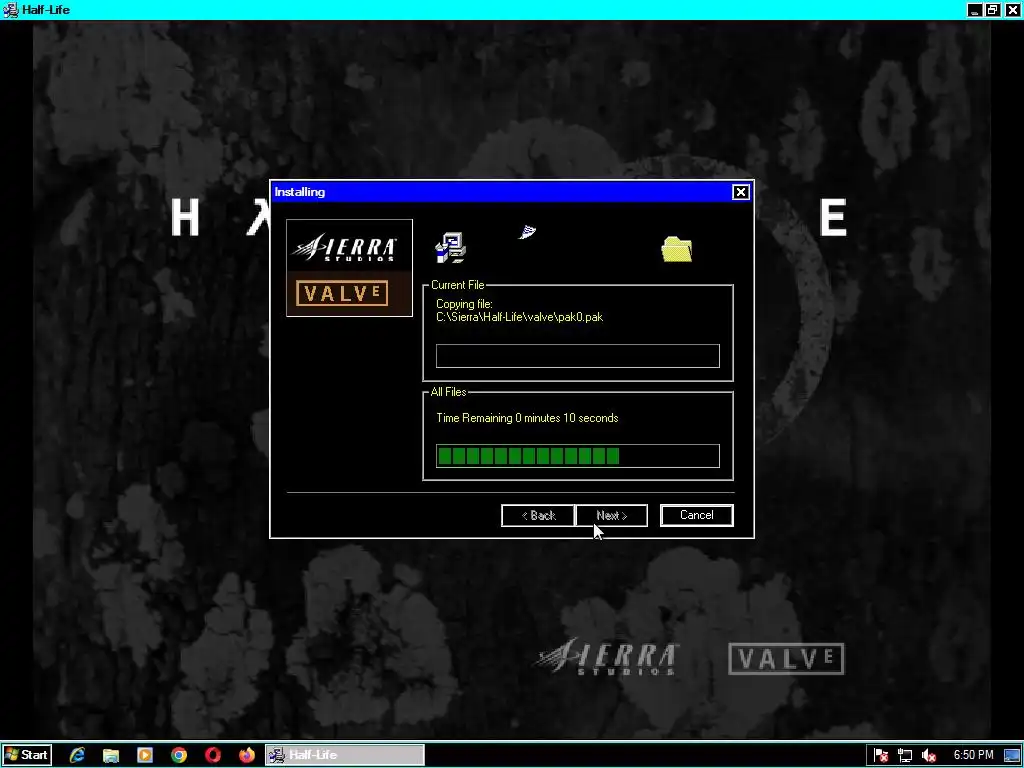
Task: Launch Opera from taskbar
Action: coord(213,755)
